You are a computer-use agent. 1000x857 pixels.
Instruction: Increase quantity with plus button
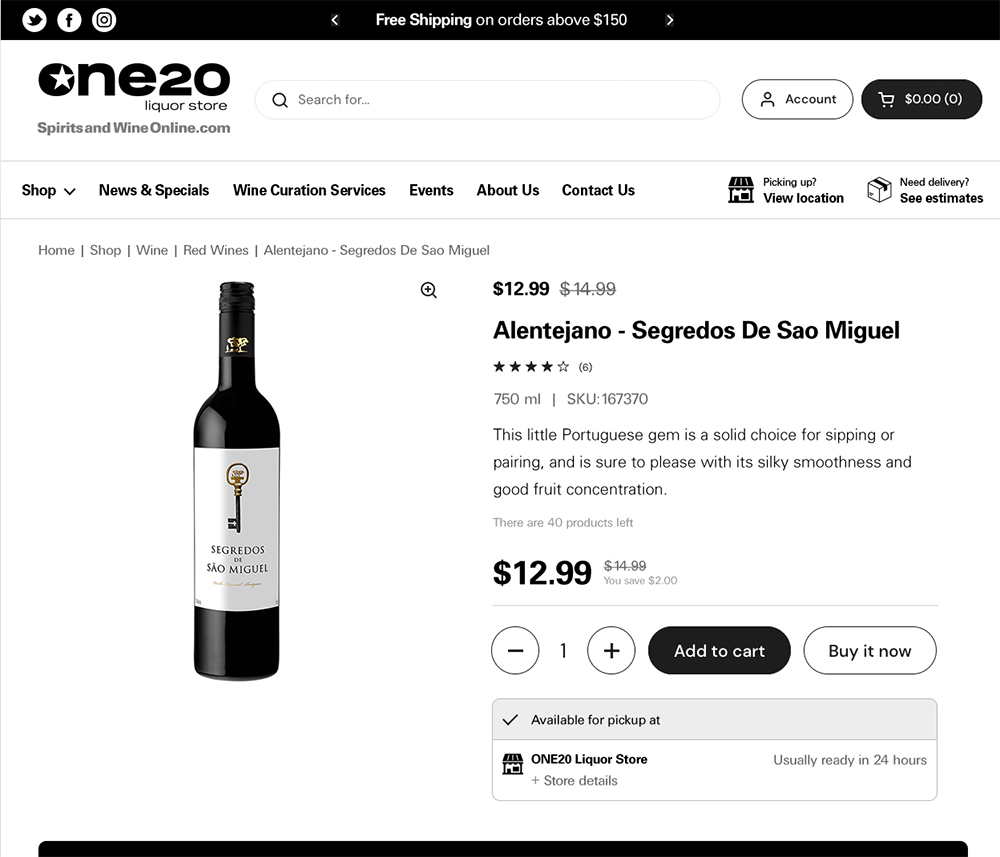[611, 651]
